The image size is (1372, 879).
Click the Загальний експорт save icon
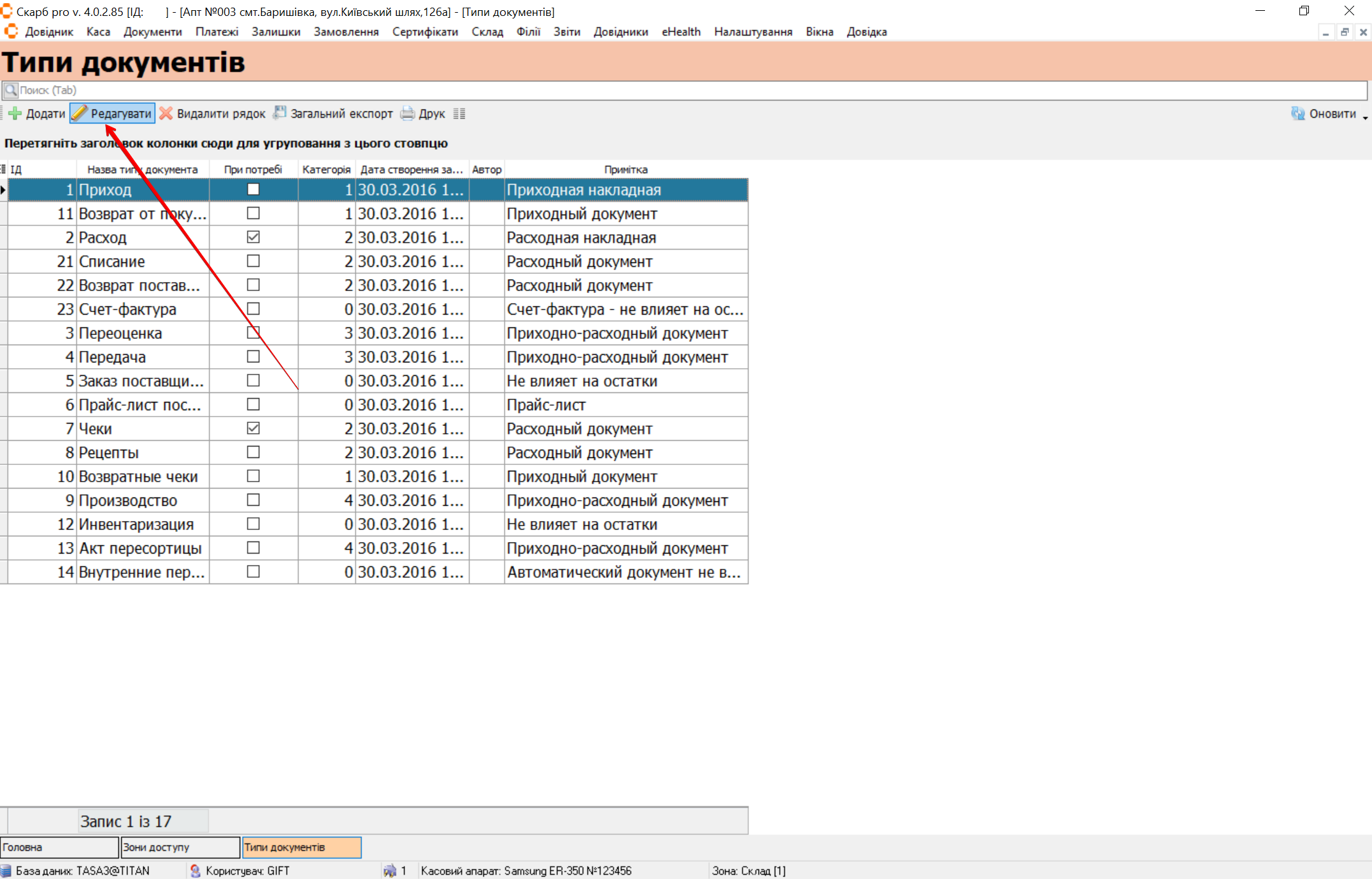coord(280,113)
